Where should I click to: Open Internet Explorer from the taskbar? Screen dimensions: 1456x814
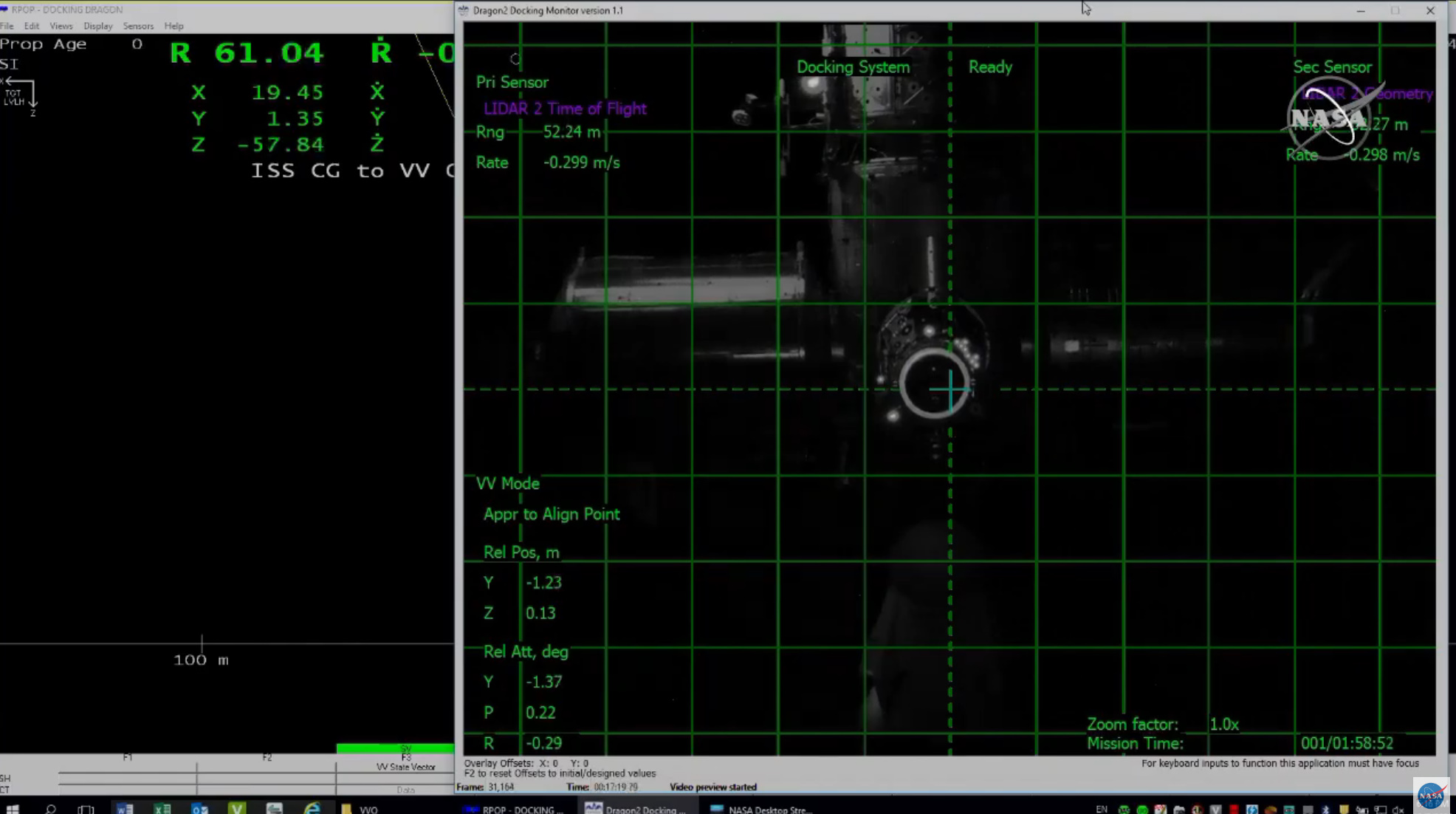(312, 809)
